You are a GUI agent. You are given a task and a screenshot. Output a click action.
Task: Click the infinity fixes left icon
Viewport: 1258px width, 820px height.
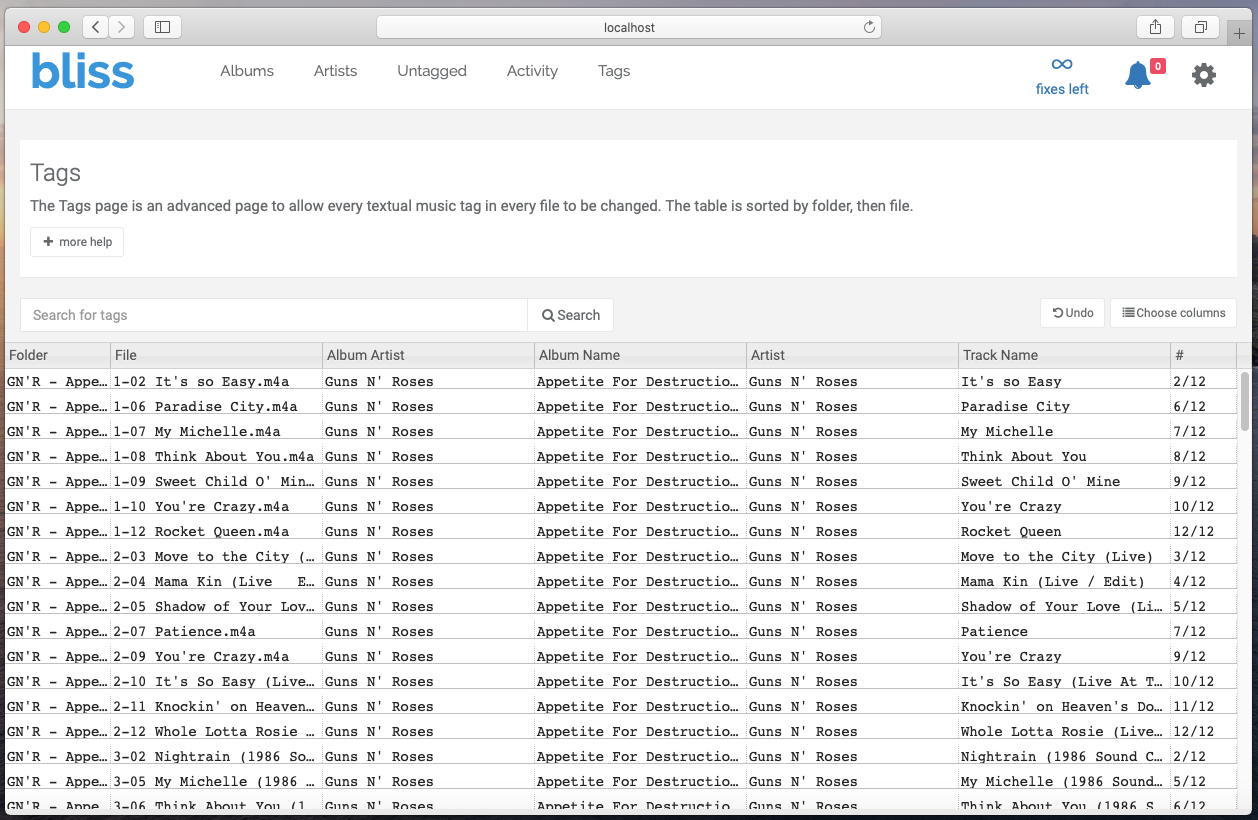[1062, 66]
